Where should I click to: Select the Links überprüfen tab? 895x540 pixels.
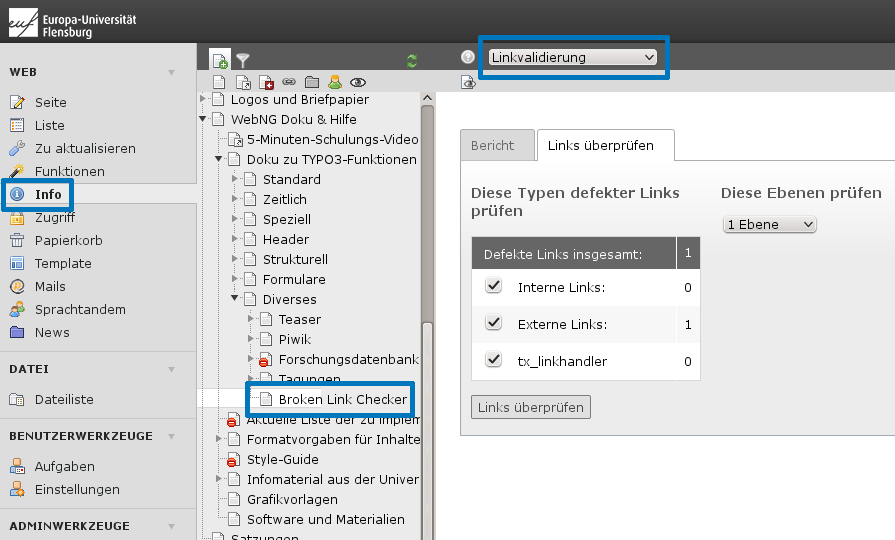(600, 146)
